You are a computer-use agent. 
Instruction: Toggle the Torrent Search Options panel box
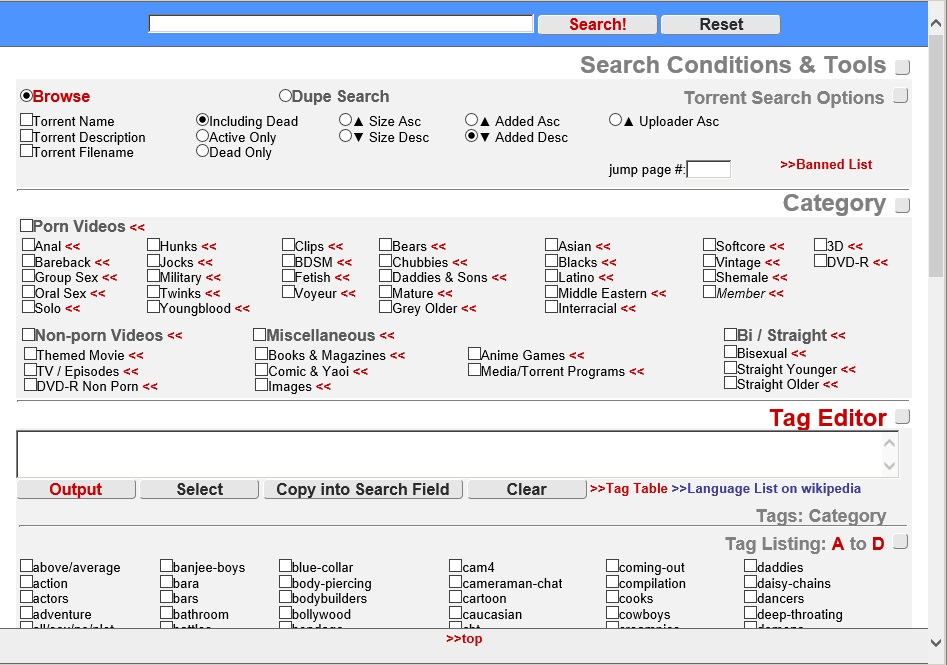click(900, 96)
